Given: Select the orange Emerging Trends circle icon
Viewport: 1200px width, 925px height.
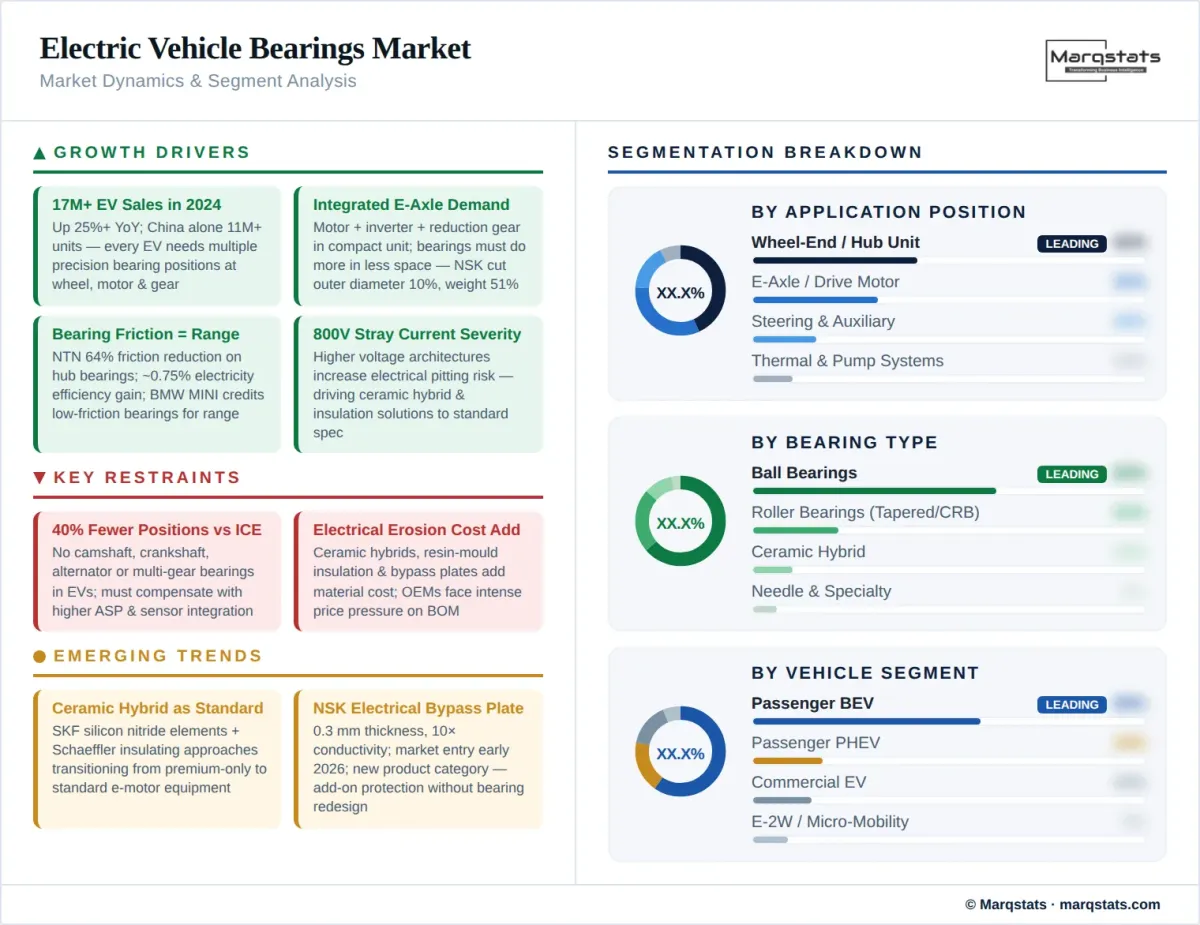Looking at the screenshot, I should pyautogui.click(x=39, y=656).
